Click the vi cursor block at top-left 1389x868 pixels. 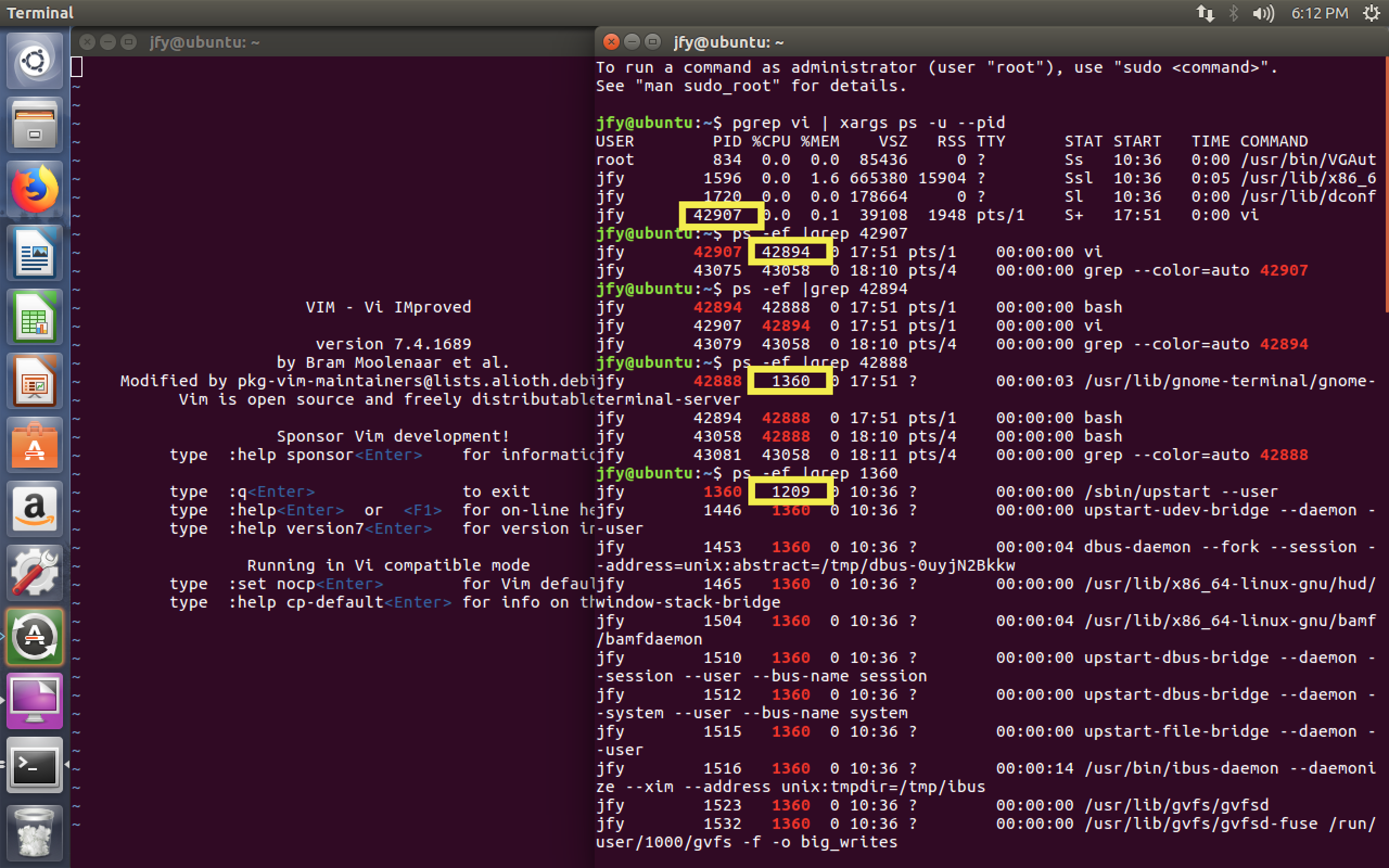pos(77,67)
